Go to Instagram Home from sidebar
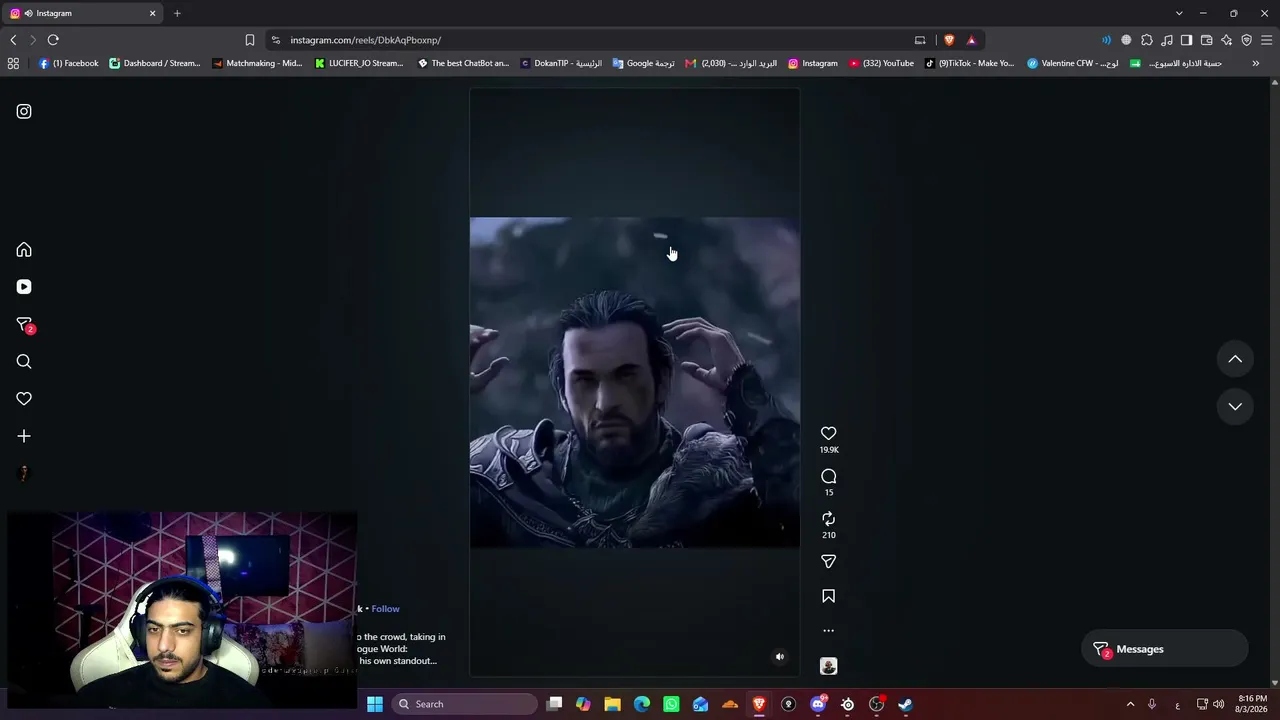The height and width of the screenshot is (720, 1280). [x=24, y=250]
